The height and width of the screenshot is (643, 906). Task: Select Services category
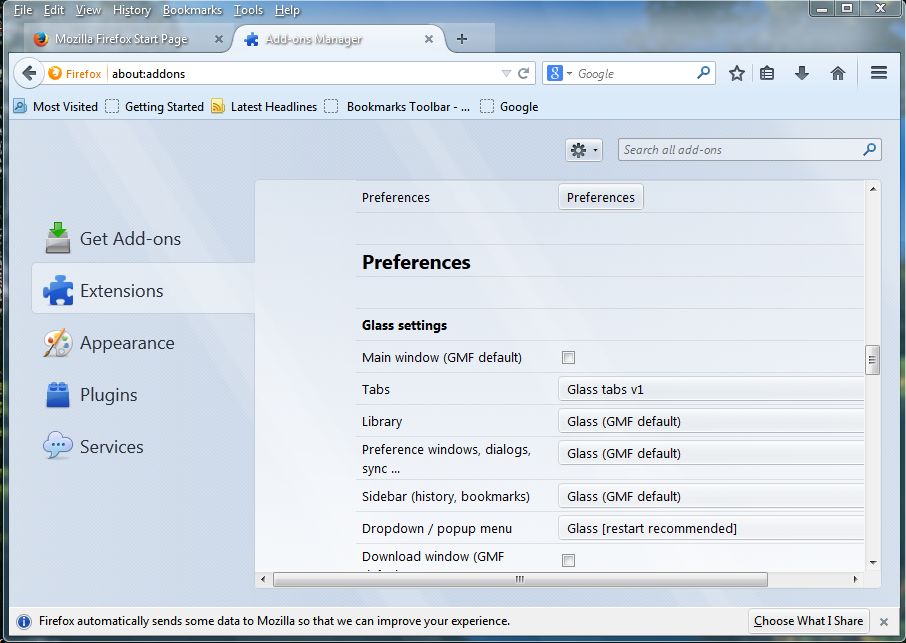(x=143, y=447)
